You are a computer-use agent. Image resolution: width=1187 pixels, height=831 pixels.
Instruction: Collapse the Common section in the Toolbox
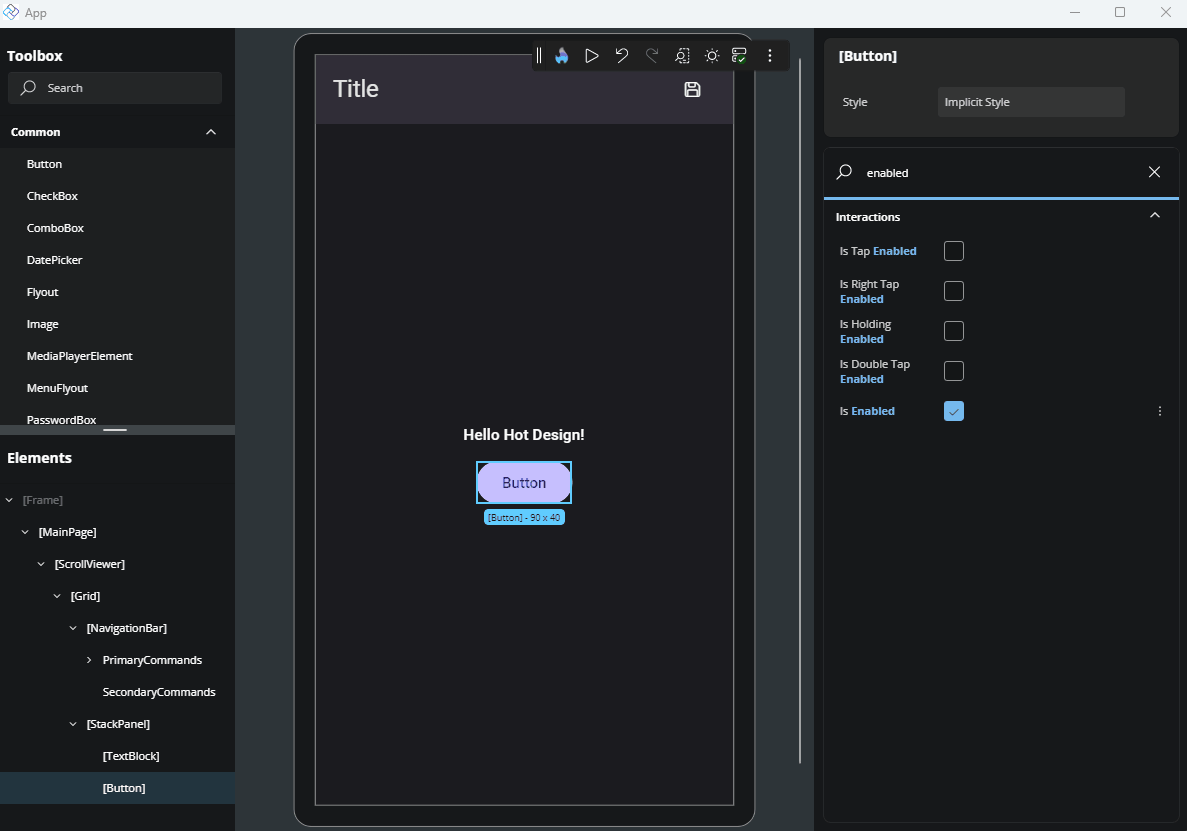click(x=210, y=131)
